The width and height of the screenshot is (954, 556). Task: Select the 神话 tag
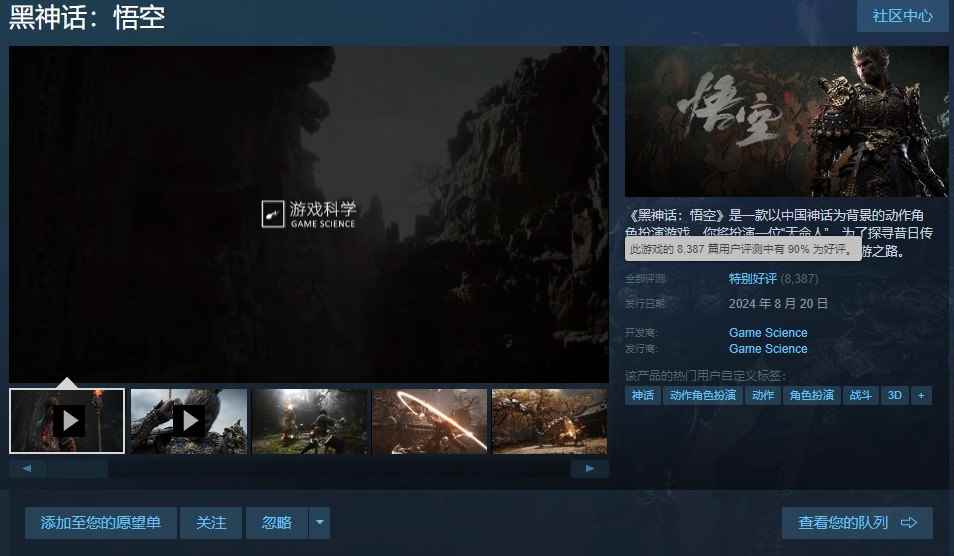point(643,395)
